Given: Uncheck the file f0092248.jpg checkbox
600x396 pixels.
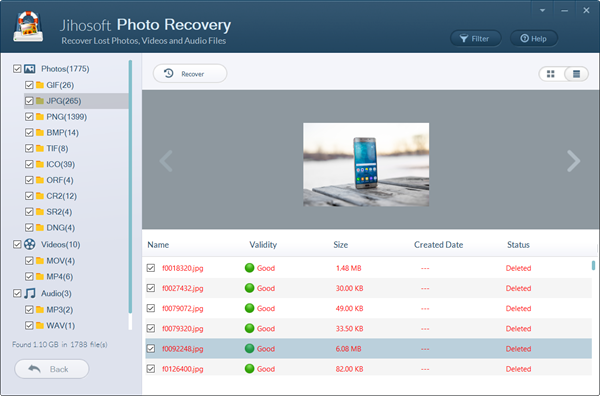Looking at the screenshot, I should click(x=151, y=349).
